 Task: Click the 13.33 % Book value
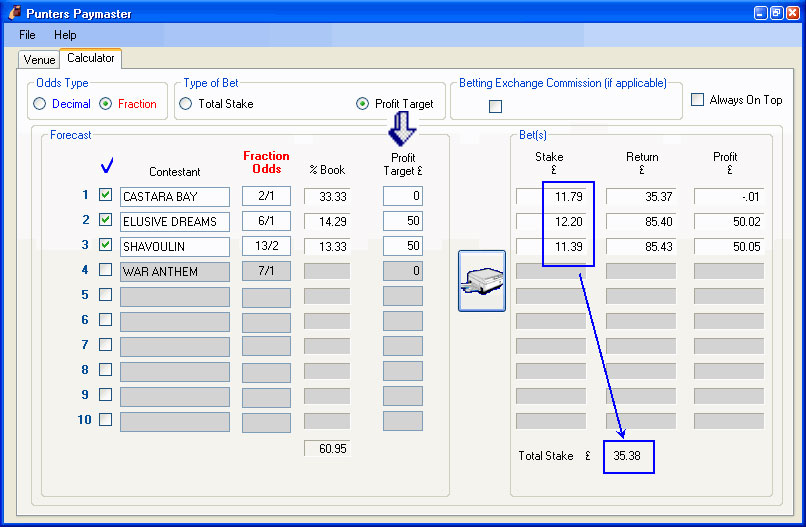pyautogui.click(x=327, y=247)
